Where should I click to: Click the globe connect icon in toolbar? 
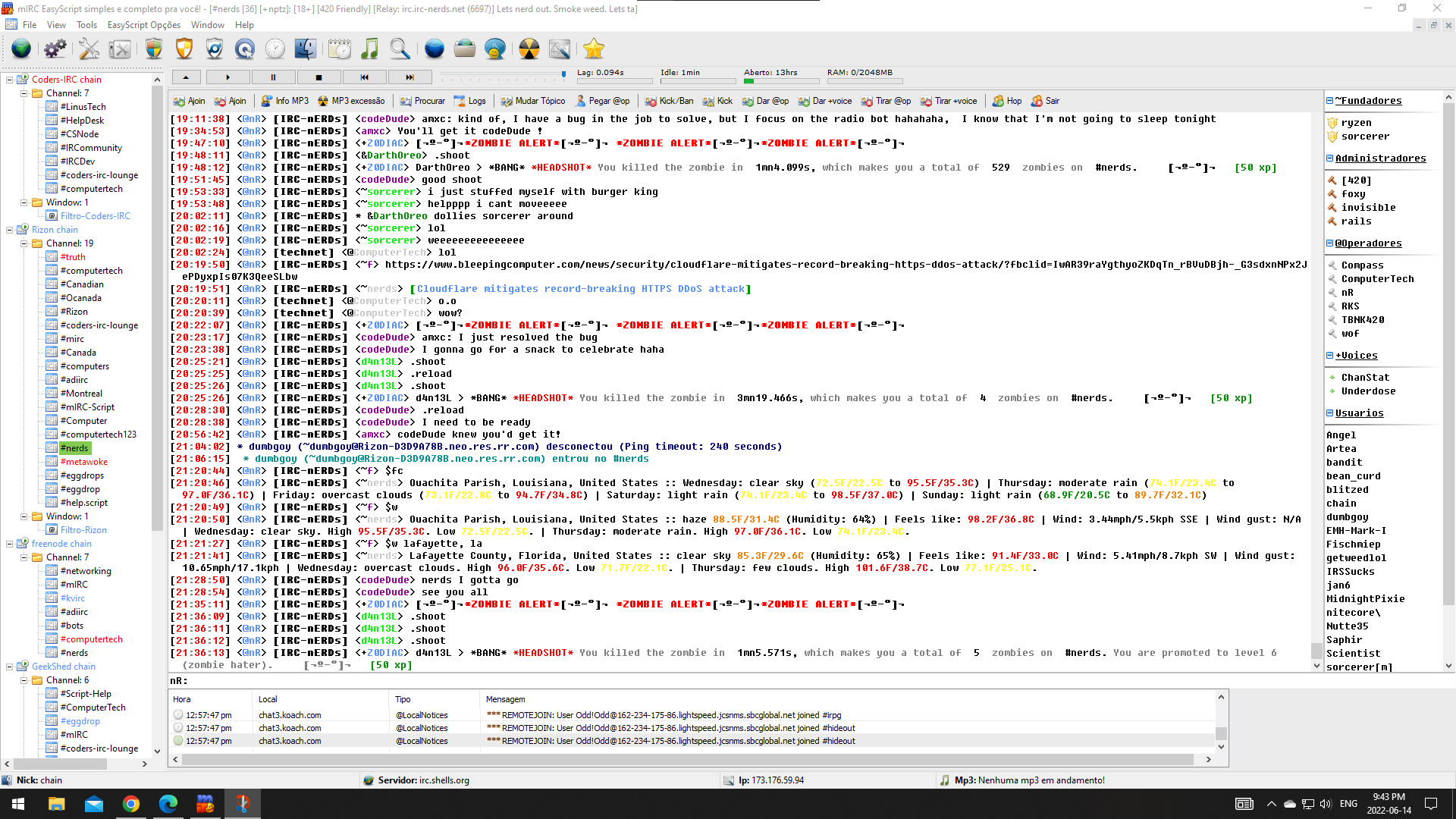(x=21, y=49)
